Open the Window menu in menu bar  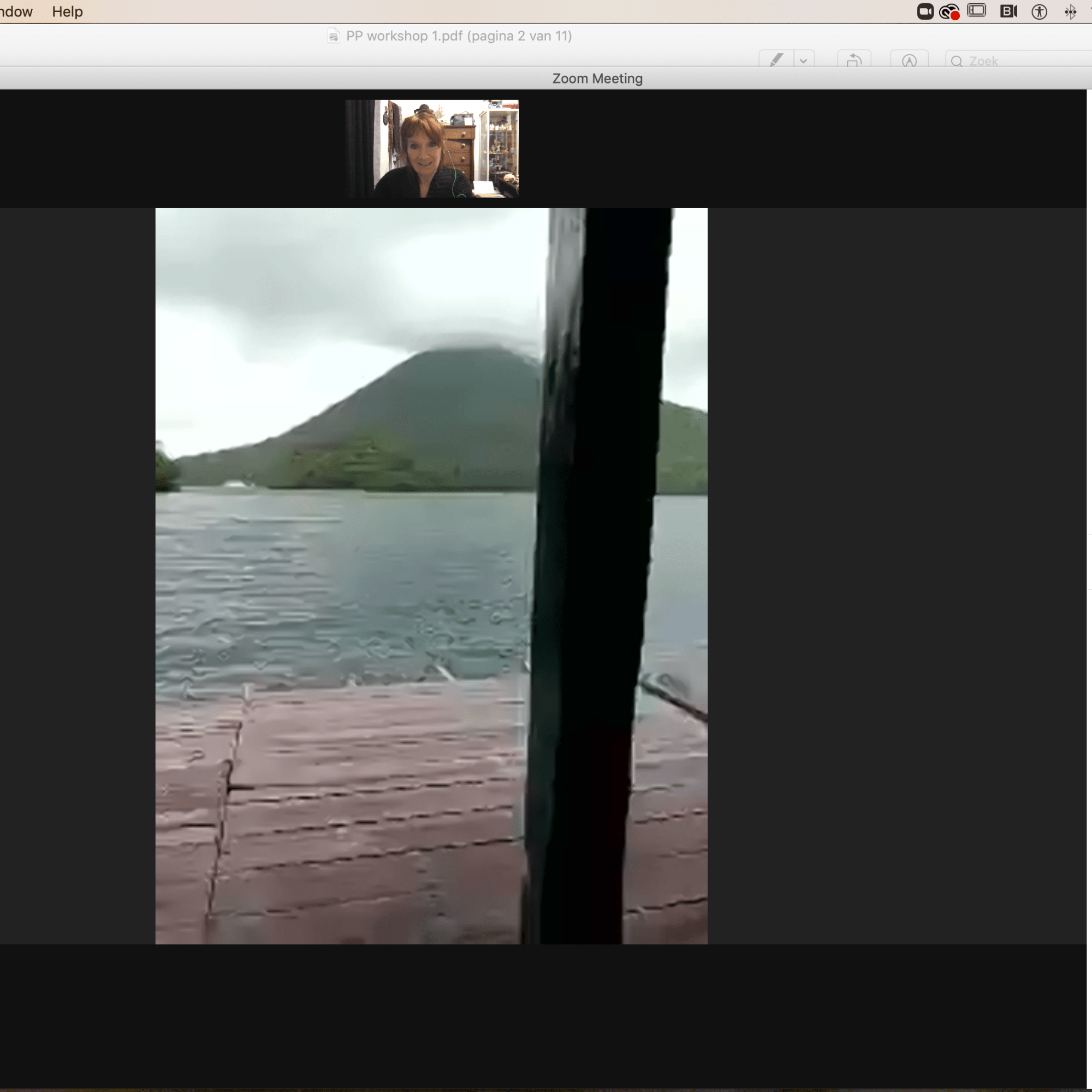coord(16,11)
